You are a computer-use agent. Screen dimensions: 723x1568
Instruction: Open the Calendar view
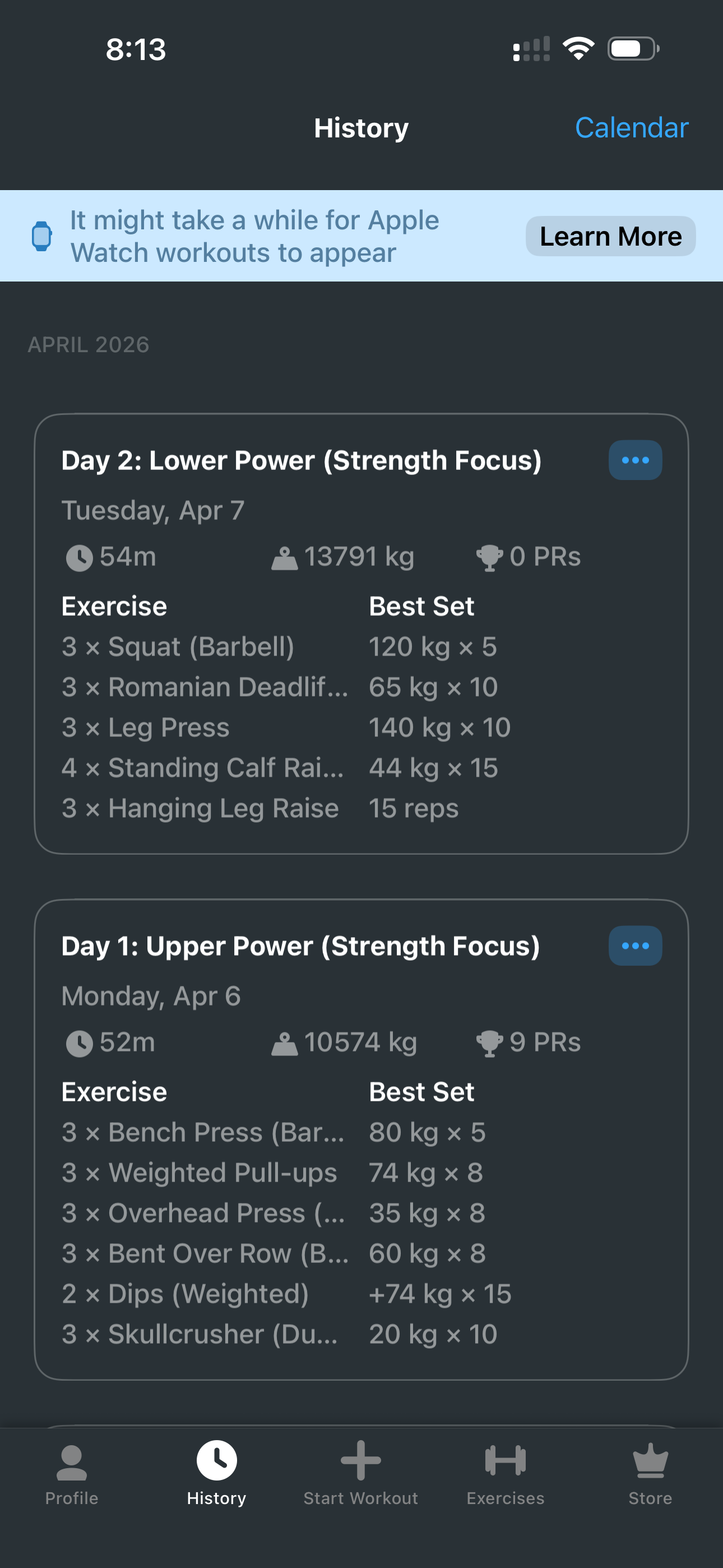point(631,128)
